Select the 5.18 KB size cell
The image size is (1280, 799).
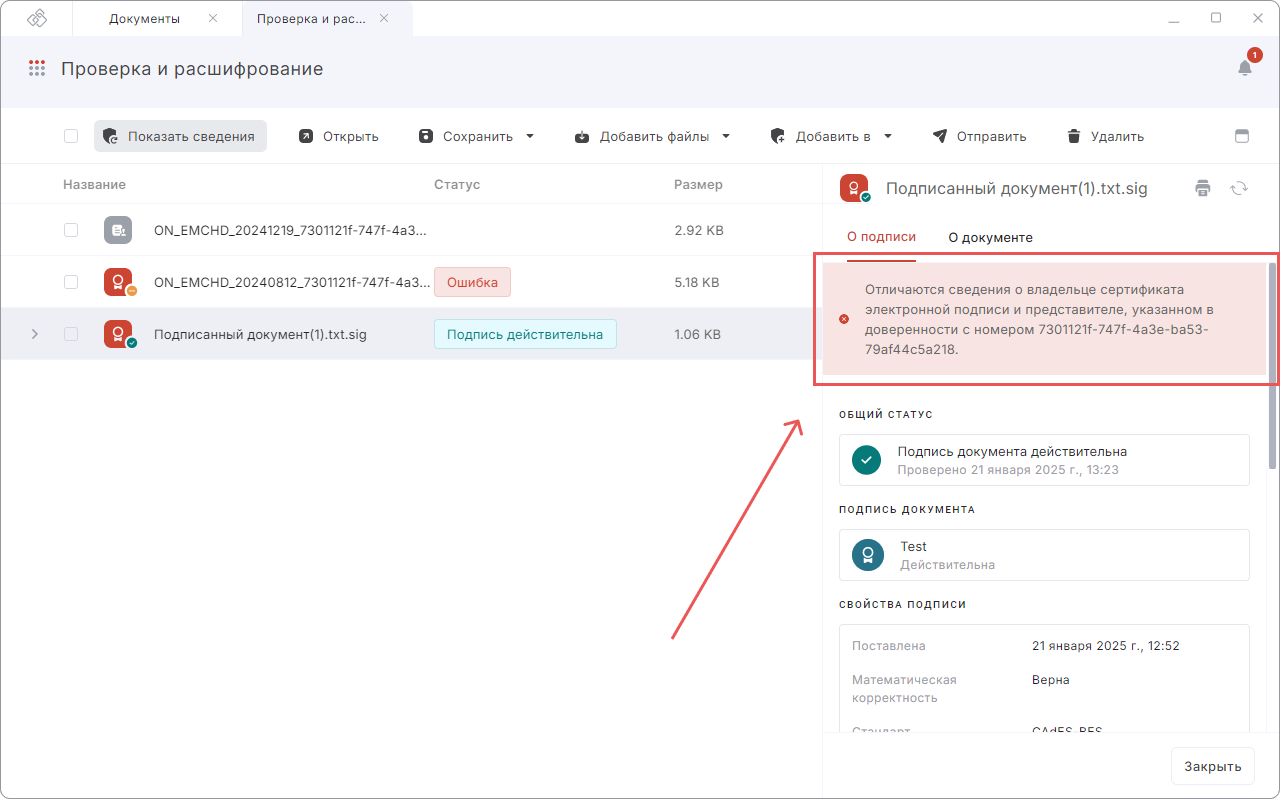(x=697, y=282)
